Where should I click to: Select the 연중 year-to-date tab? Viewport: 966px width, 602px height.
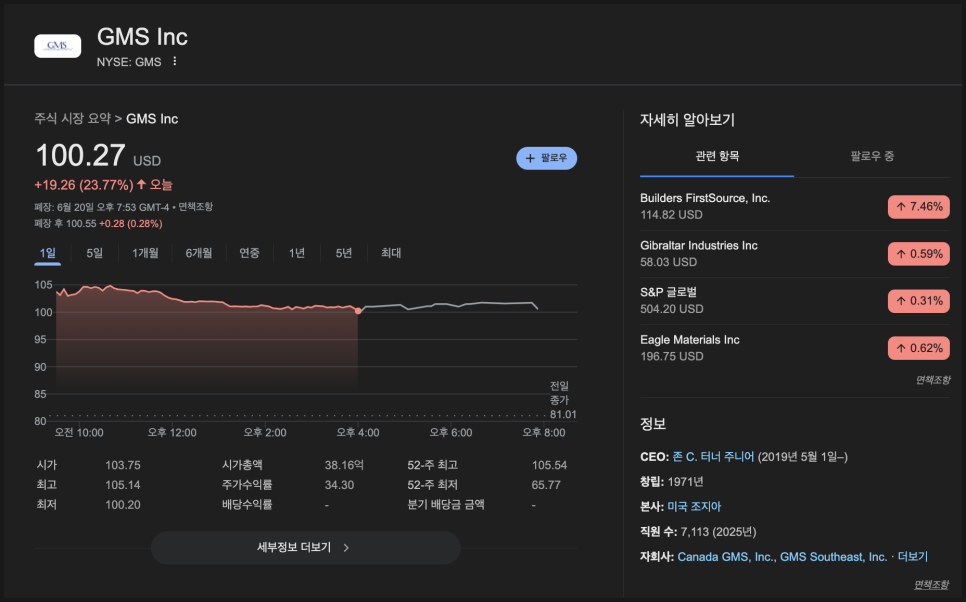[250, 253]
